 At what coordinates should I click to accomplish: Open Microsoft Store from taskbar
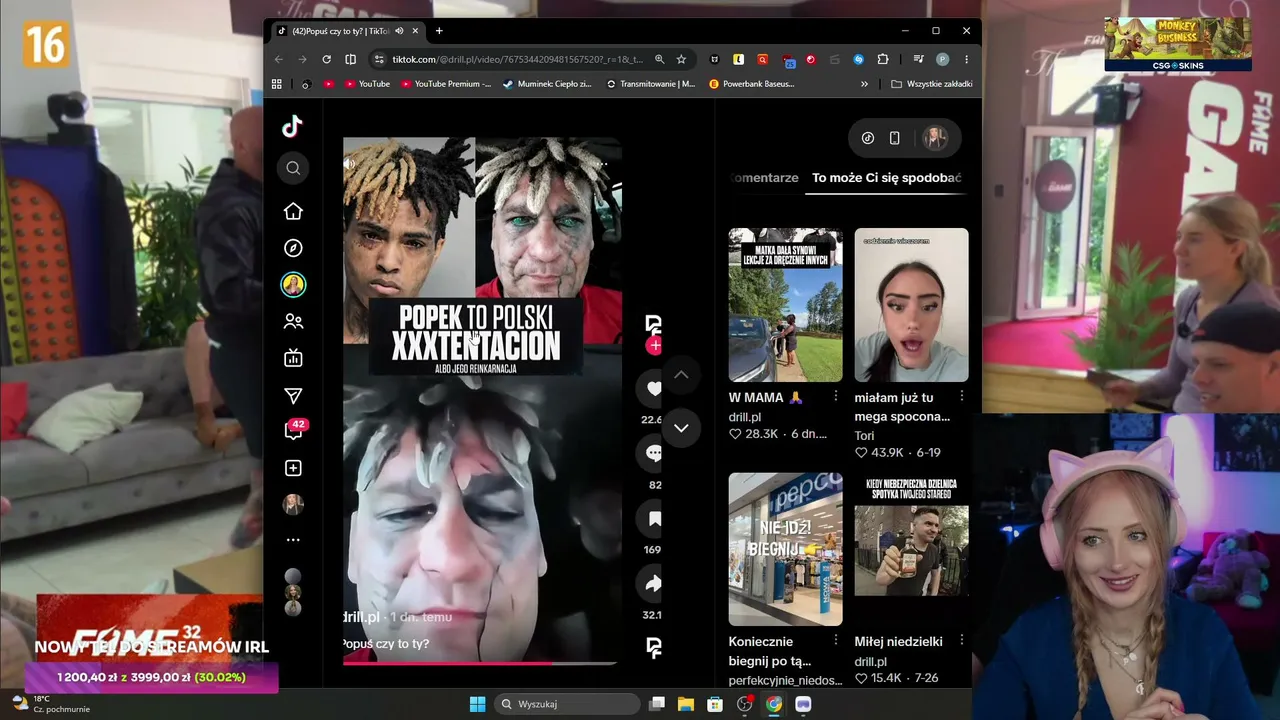pyautogui.click(x=715, y=704)
